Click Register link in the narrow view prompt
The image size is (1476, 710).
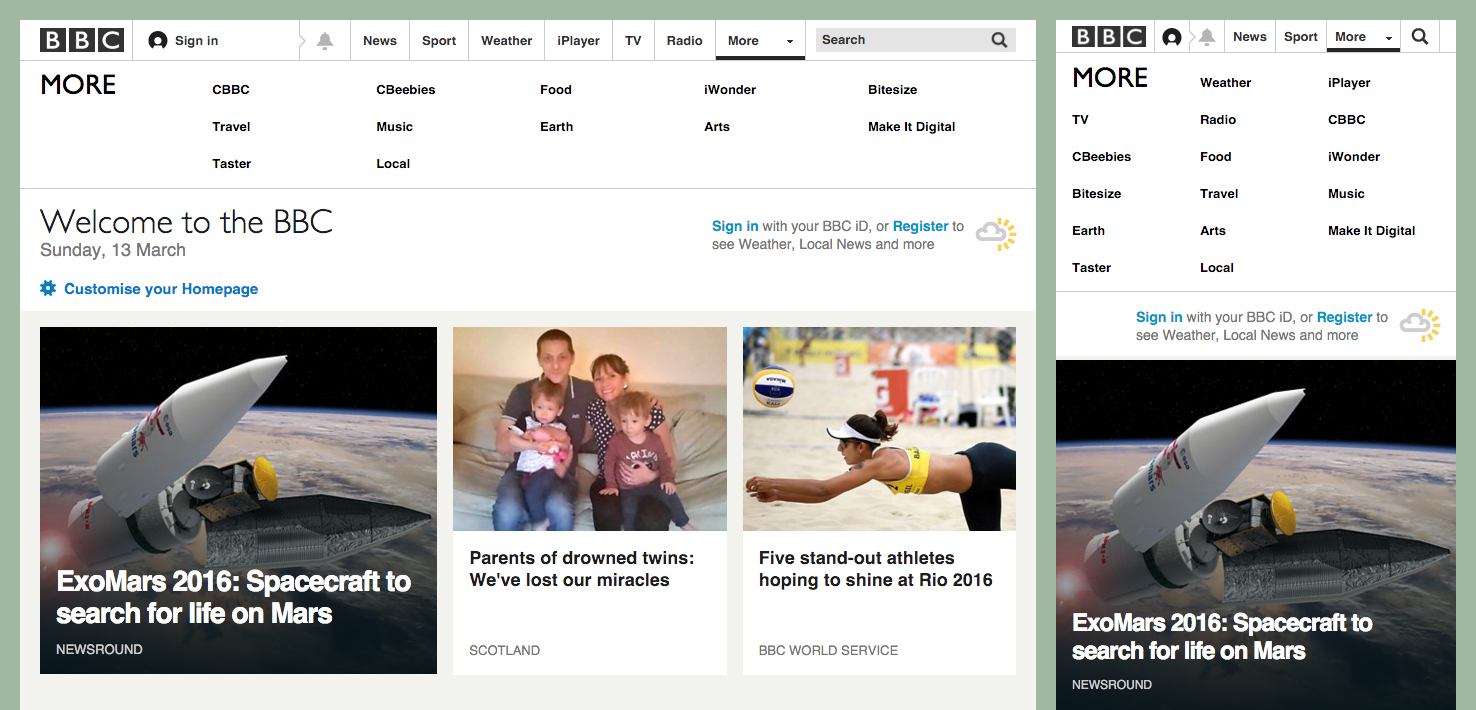click(x=1345, y=317)
